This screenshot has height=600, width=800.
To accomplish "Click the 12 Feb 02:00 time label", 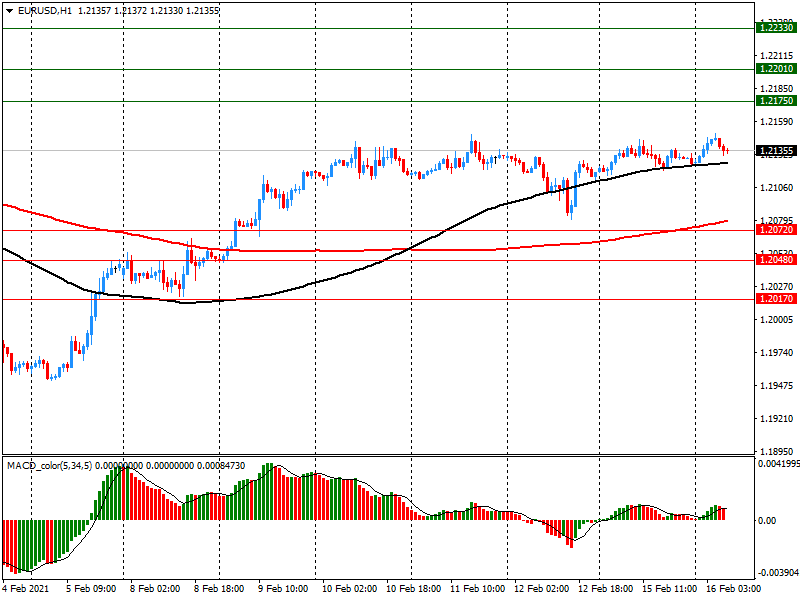I will click(540, 590).
